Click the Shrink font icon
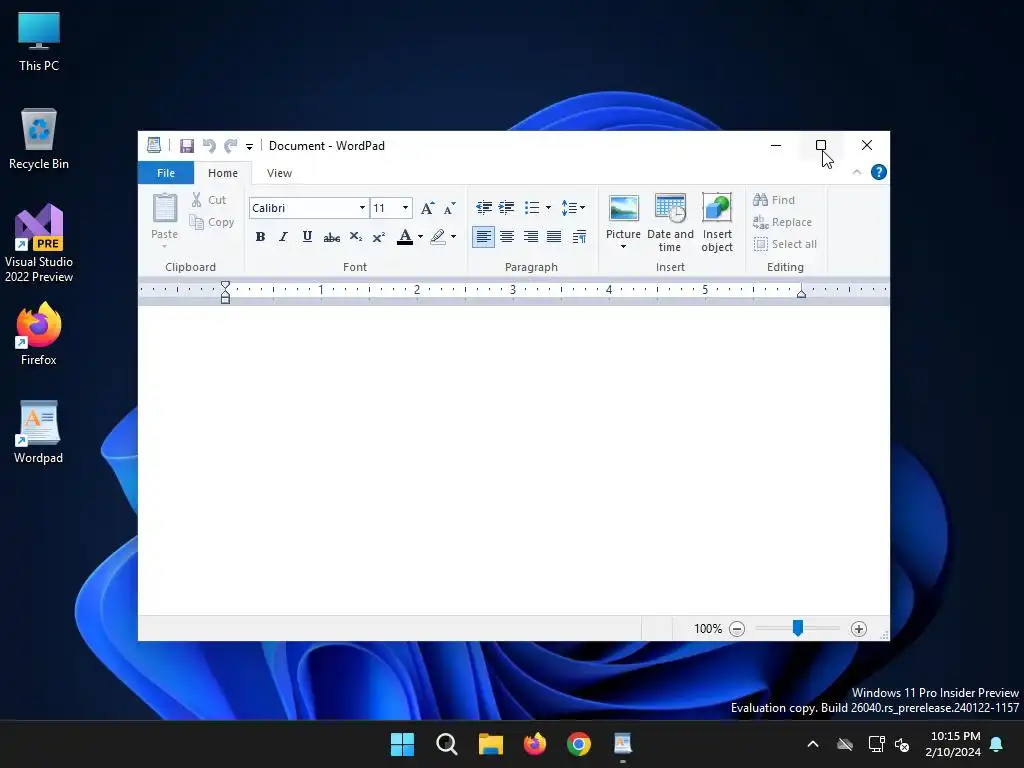This screenshot has width=1024, height=768. pos(449,208)
